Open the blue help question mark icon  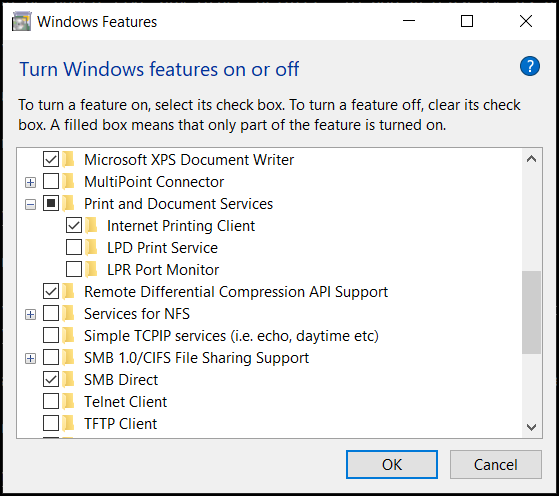pyautogui.click(x=530, y=66)
